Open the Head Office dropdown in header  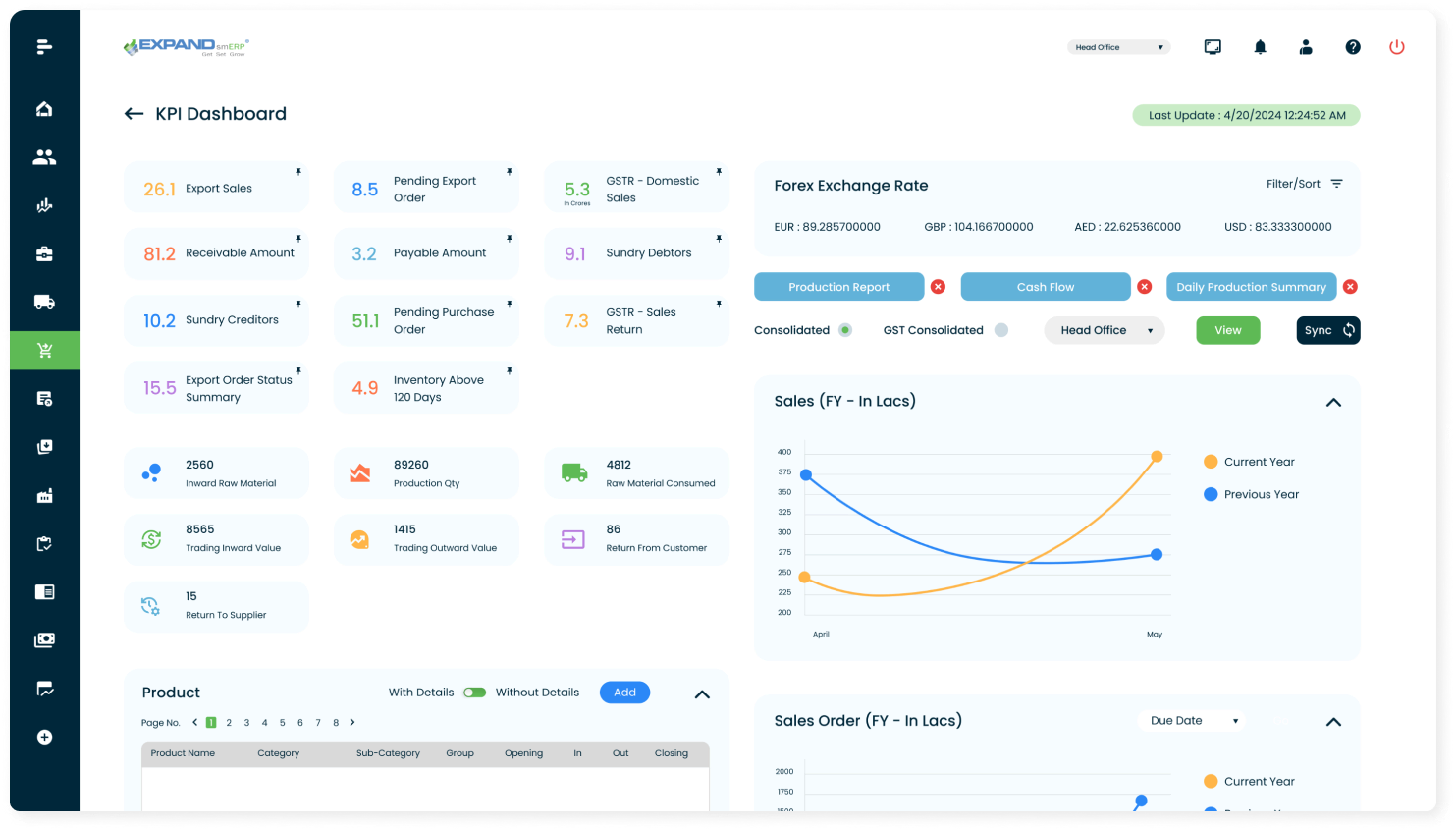pyautogui.click(x=1119, y=47)
